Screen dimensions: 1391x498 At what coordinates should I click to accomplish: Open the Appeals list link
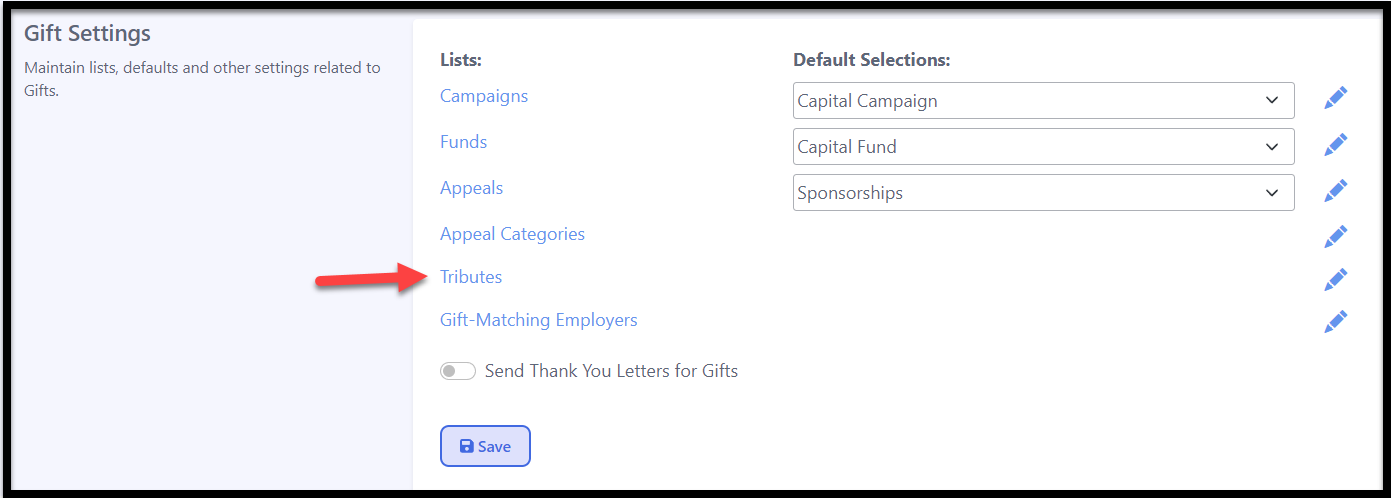point(472,188)
